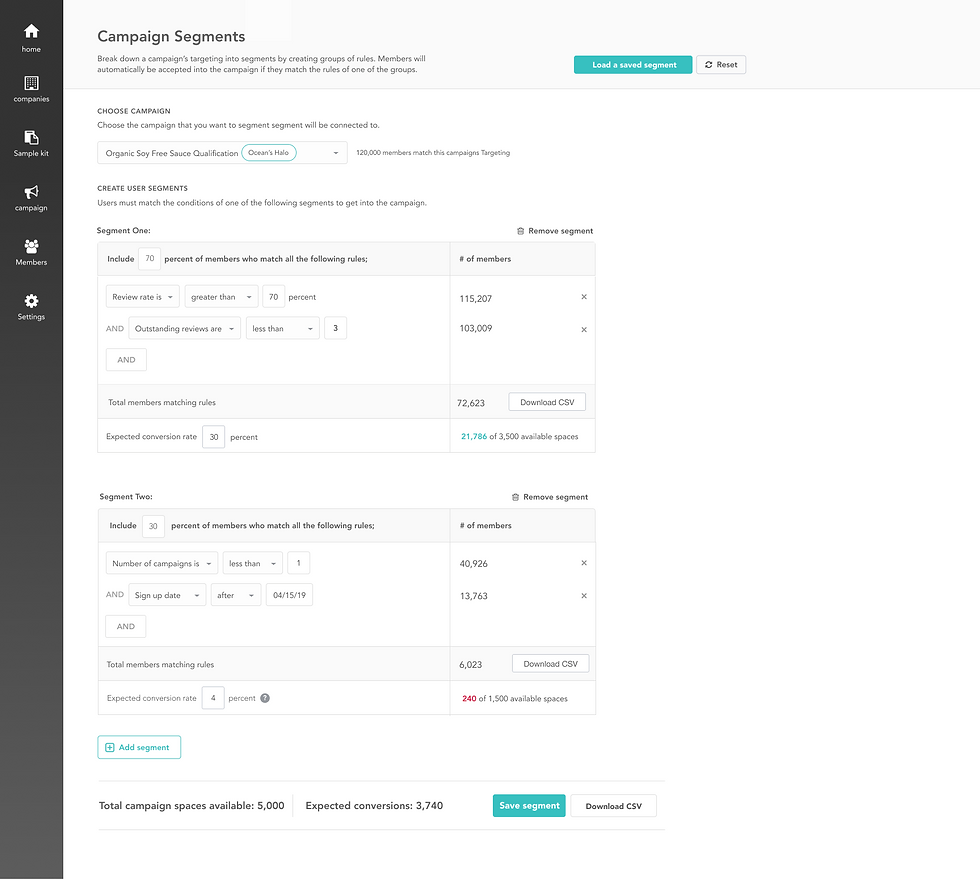Click the 13,763 member count

click(474, 596)
